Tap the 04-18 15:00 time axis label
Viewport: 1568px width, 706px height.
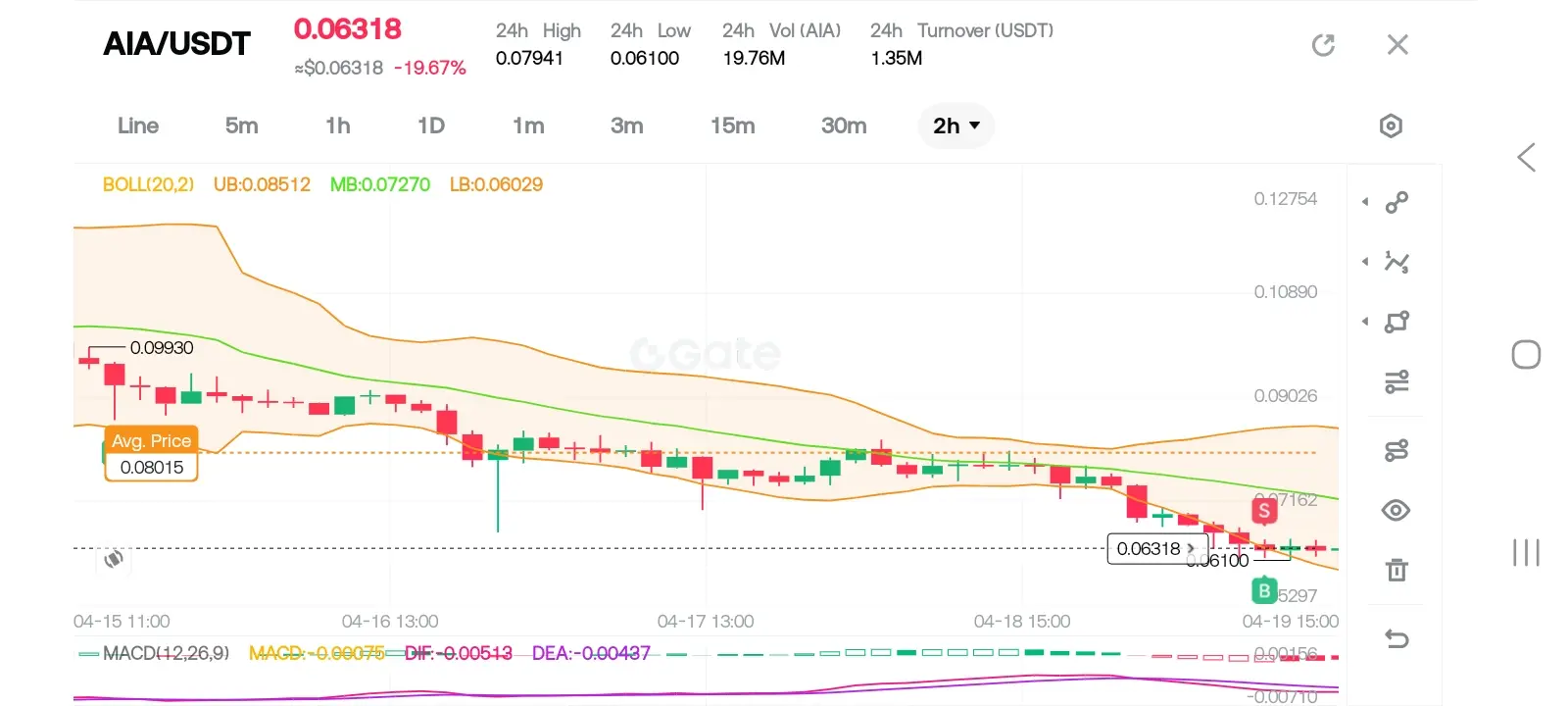tap(1022, 622)
